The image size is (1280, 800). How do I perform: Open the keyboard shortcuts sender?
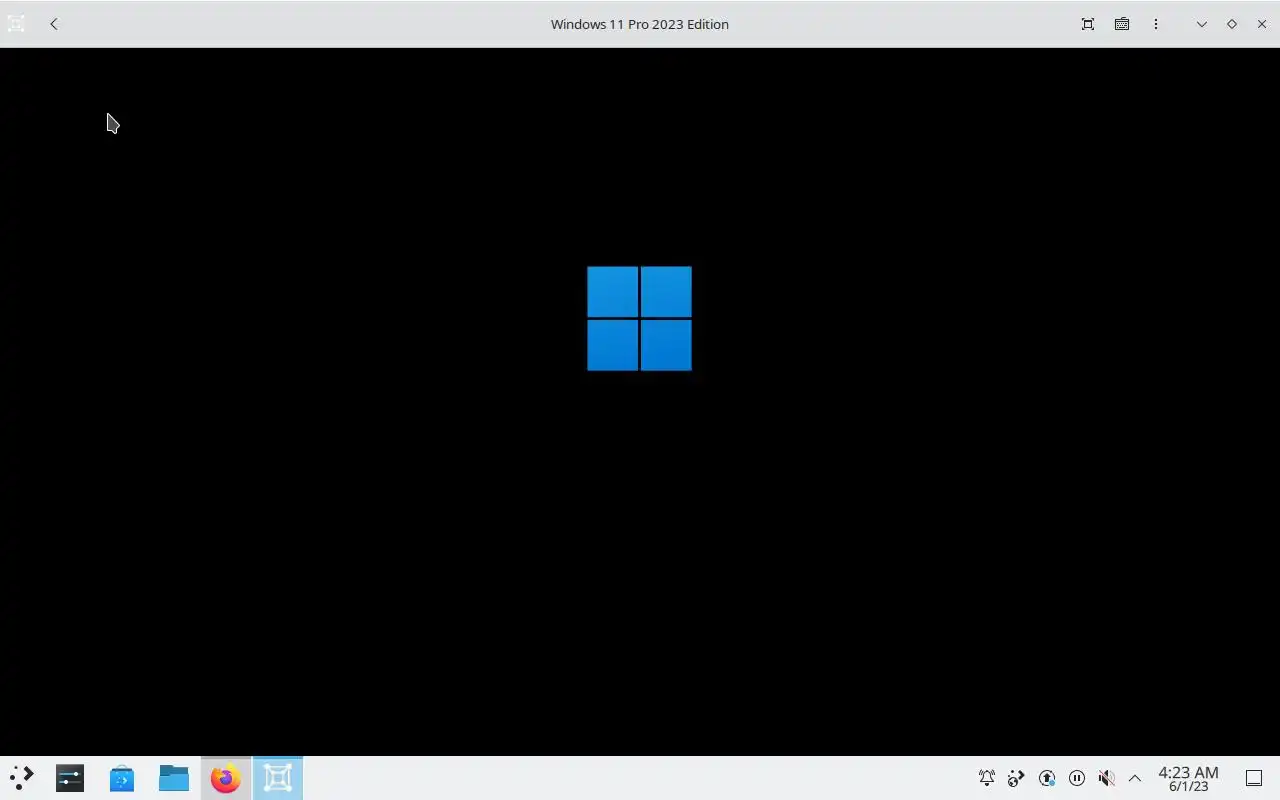coord(1122,24)
